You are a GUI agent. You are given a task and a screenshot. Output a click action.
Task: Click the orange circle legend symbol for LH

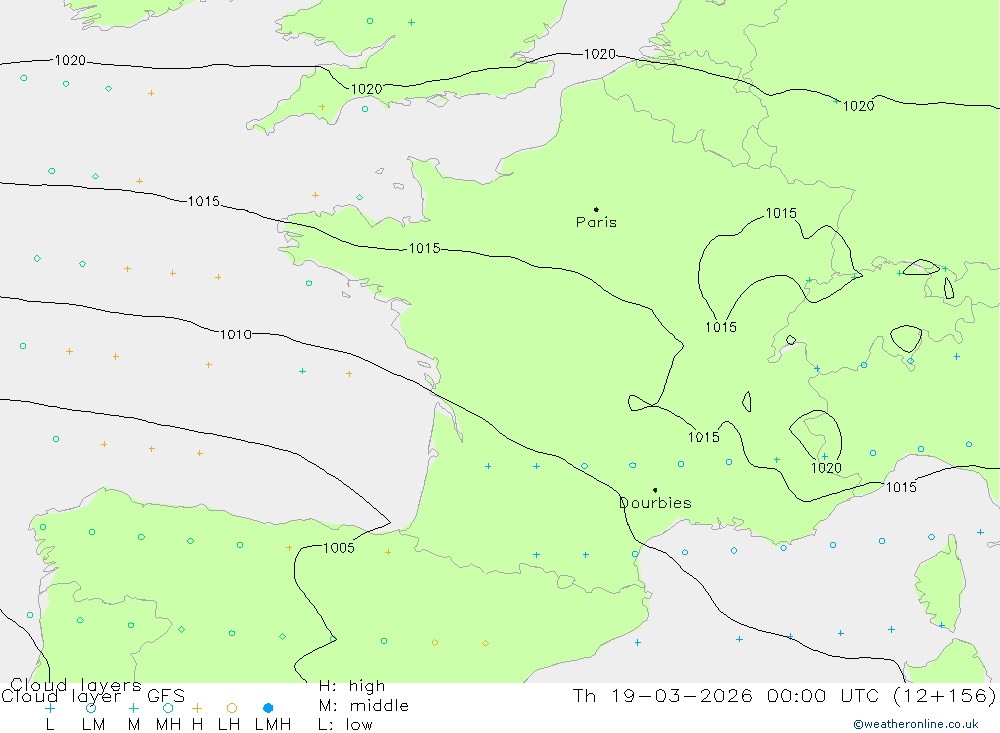232,708
